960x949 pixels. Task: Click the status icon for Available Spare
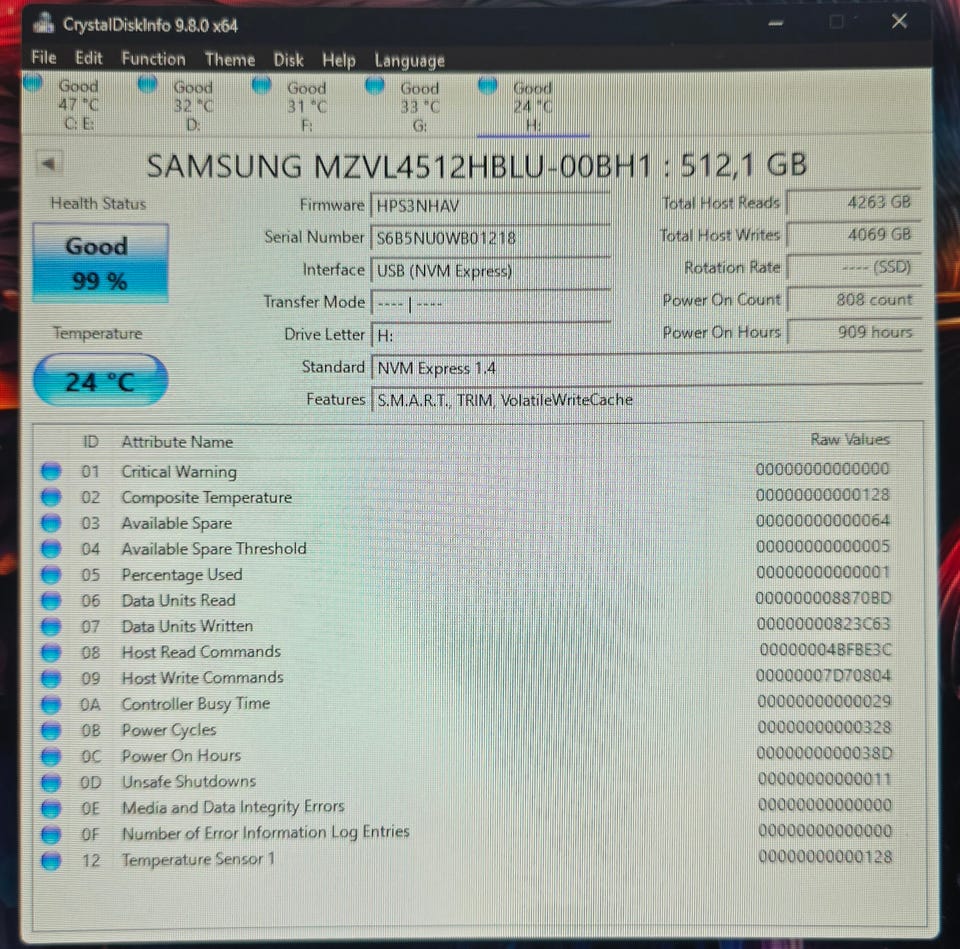(51, 522)
